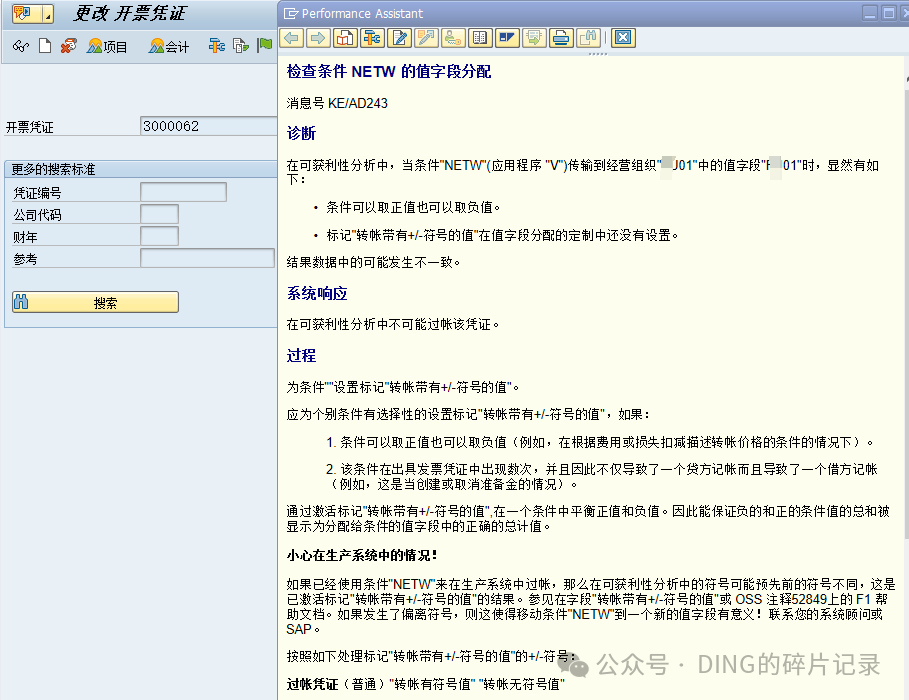
Task: Maximize the Performance Assistant window
Action: pos(888,13)
